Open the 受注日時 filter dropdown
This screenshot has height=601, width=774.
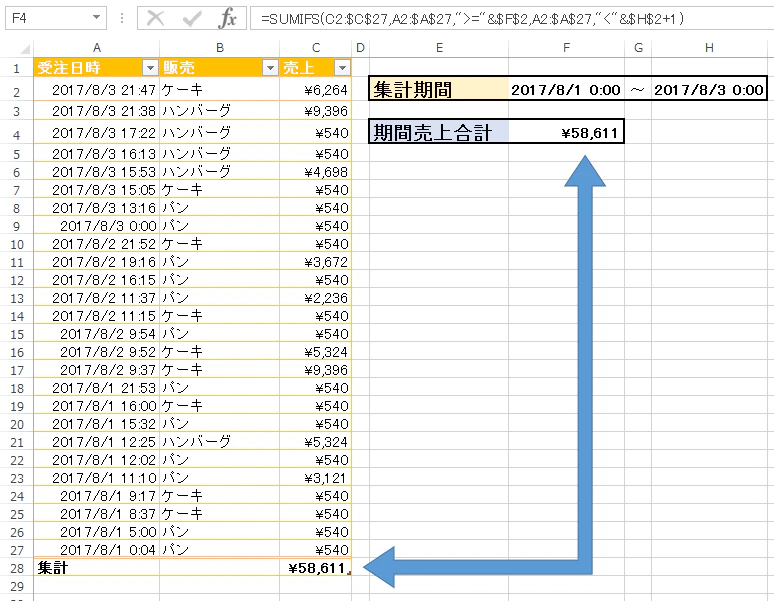click(x=150, y=68)
